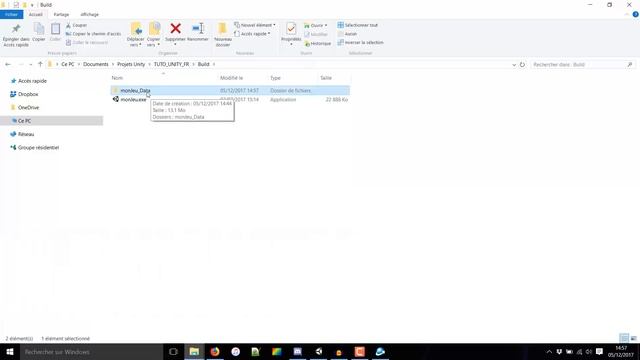The image size is (640, 360).
Task: Expand the Ouvrir dropdown arrow
Action: (326, 25)
